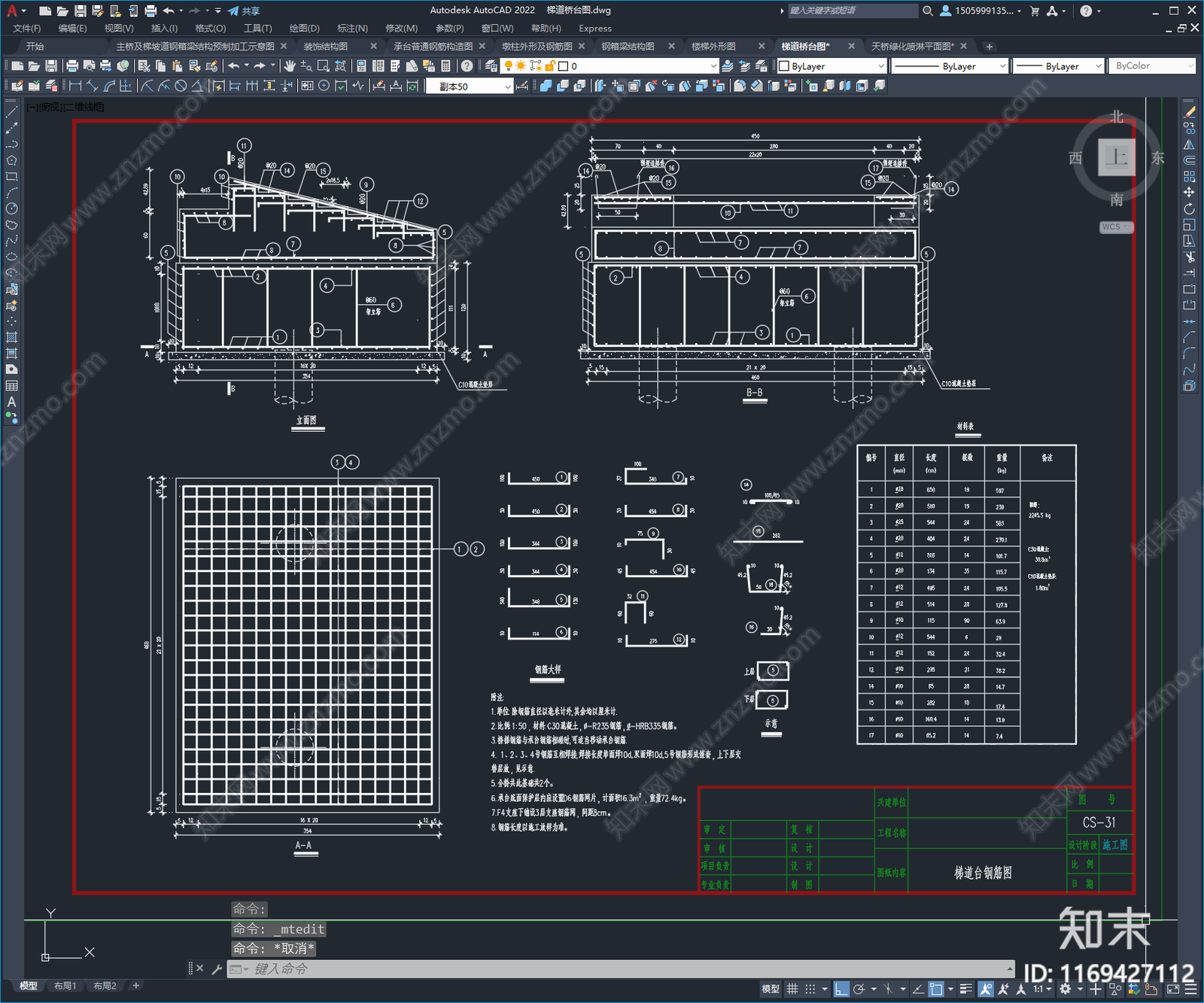
Task: Click the keyword search box in title bar
Action: coord(852,11)
